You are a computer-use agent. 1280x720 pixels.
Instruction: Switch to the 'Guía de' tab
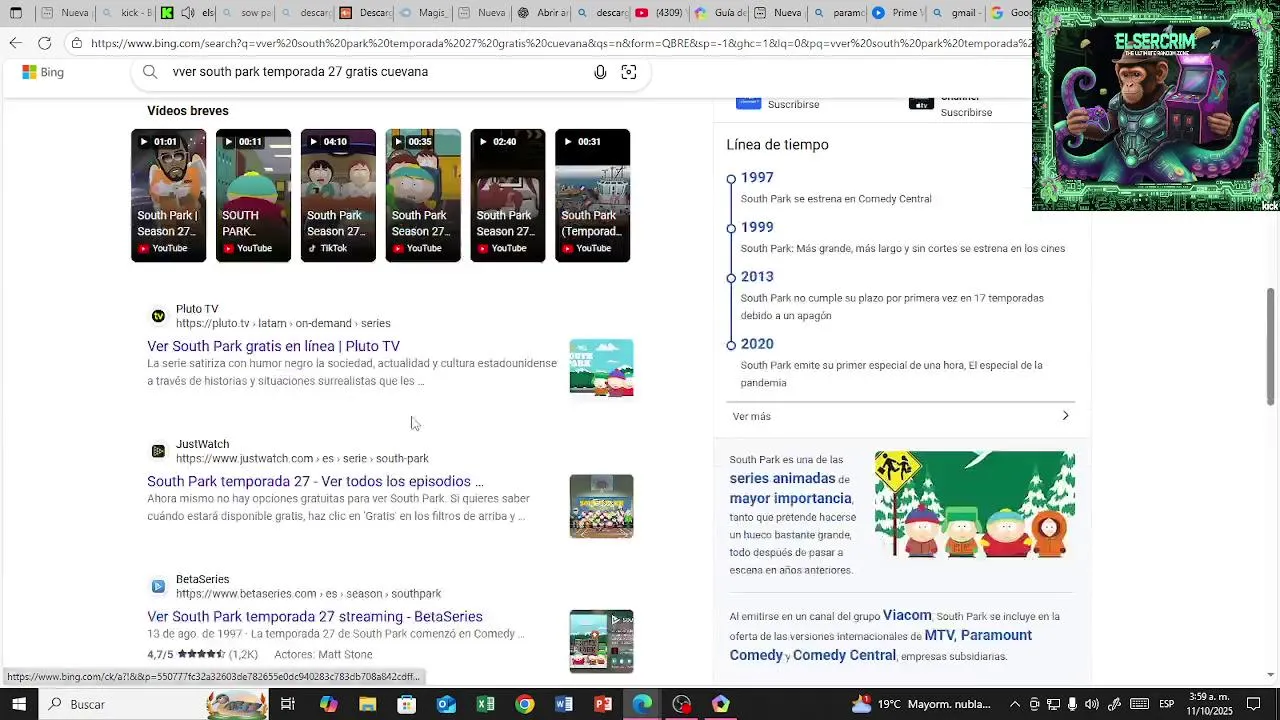[x=718, y=13]
